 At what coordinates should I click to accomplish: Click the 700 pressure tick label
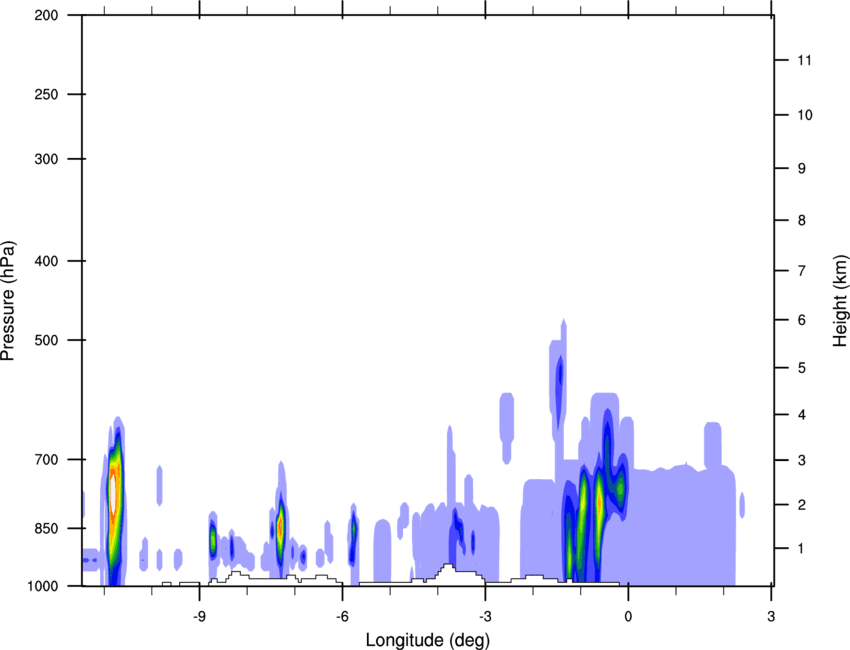46,460
